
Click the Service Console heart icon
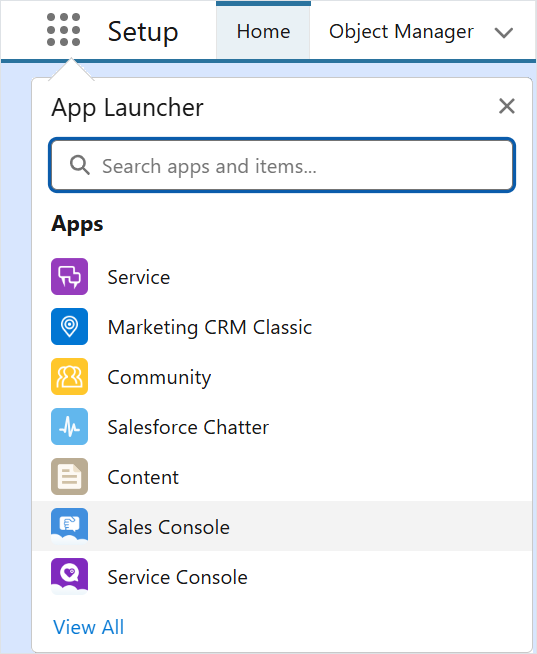(69, 576)
